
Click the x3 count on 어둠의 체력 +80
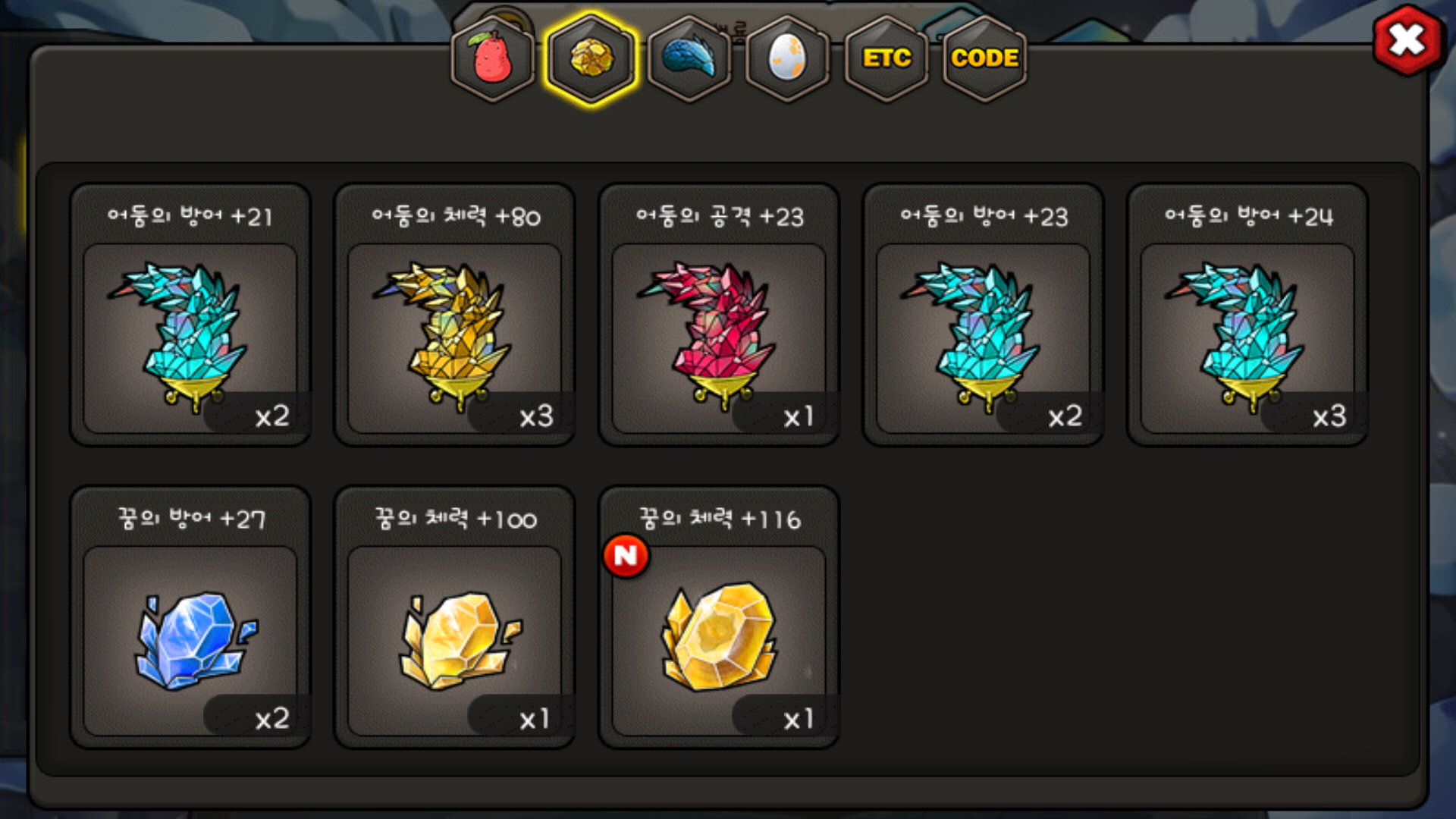pos(536,416)
